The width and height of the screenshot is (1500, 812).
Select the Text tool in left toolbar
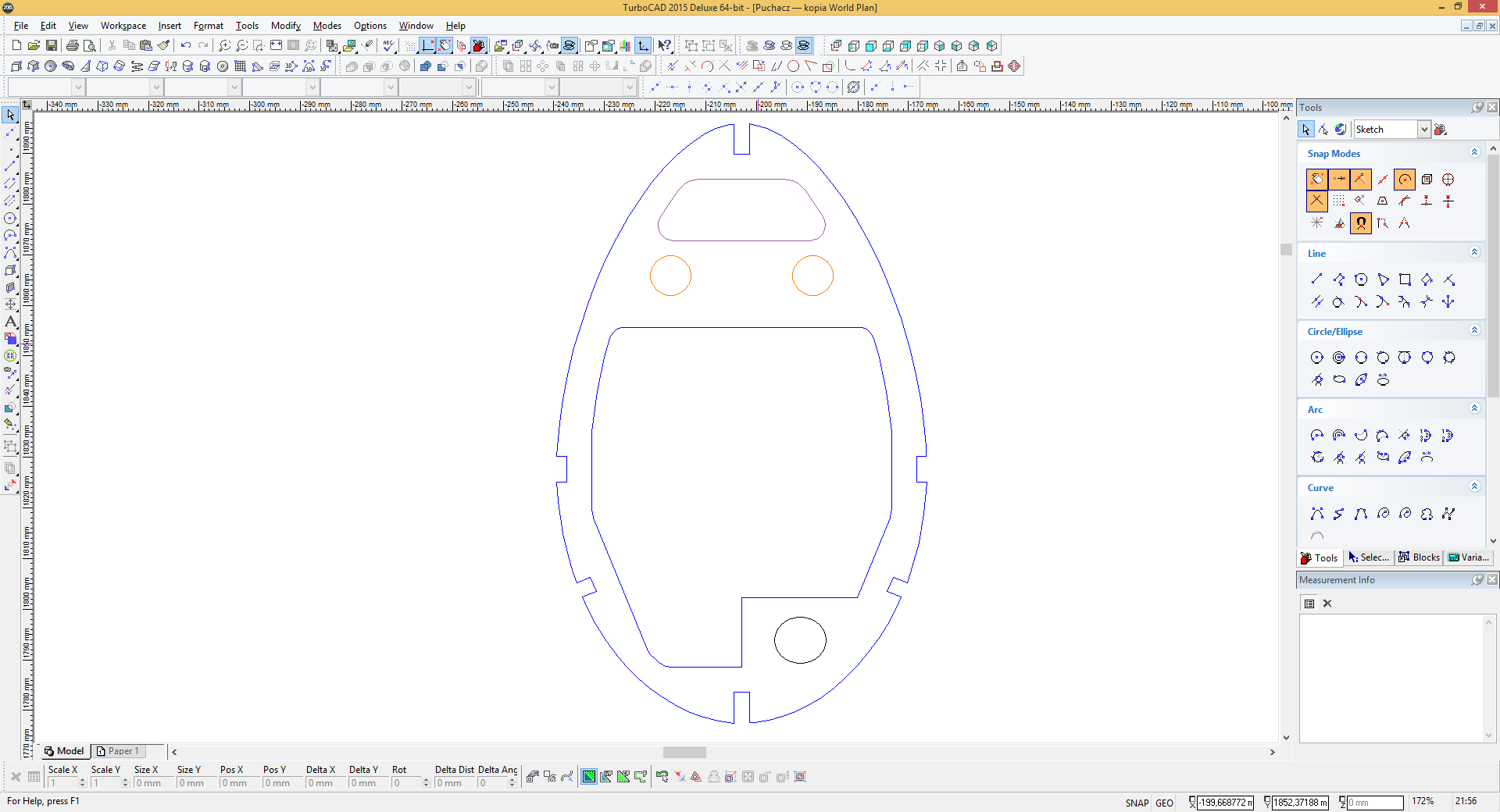pyautogui.click(x=10, y=322)
